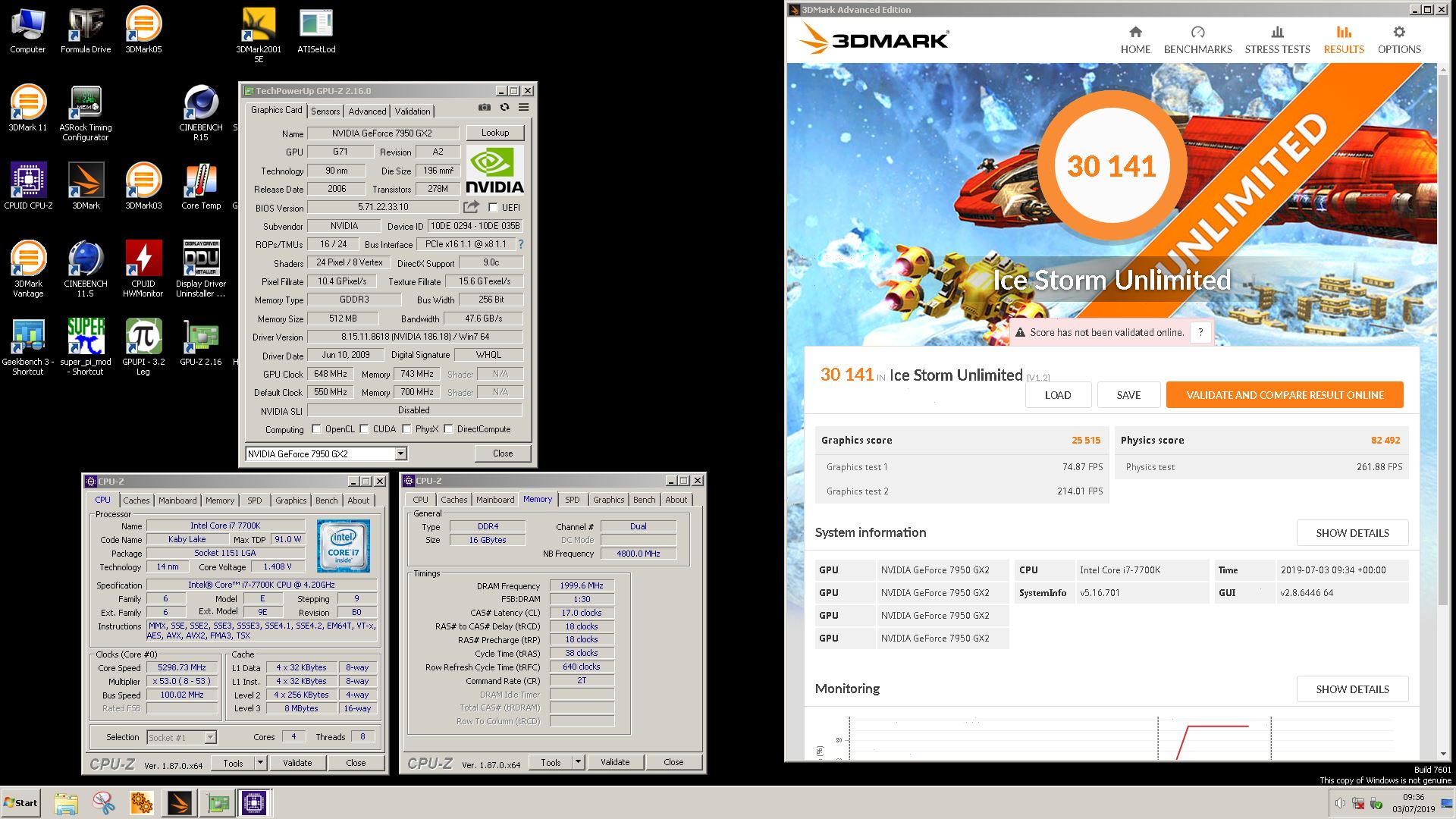Open 3DMark BENCHMARKS section
This screenshot has height=819, width=1456.
point(1197,39)
